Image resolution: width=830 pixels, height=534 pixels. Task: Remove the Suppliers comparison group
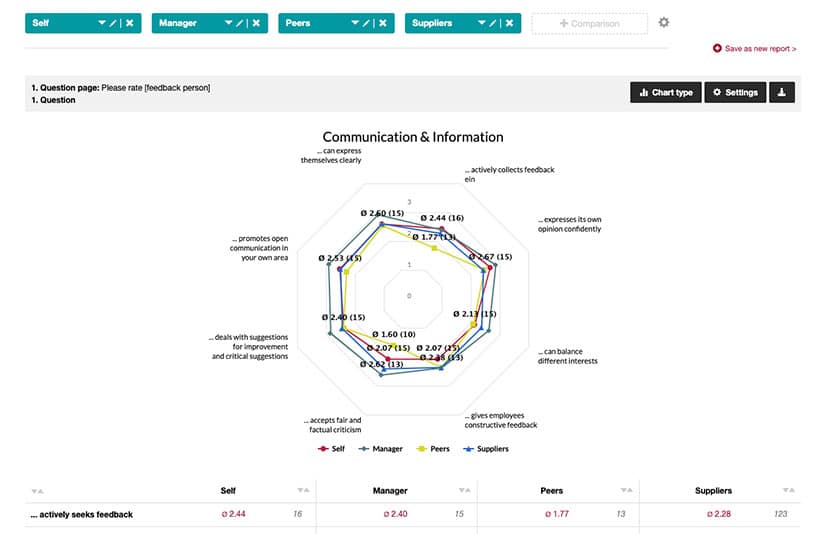point(509,23)
